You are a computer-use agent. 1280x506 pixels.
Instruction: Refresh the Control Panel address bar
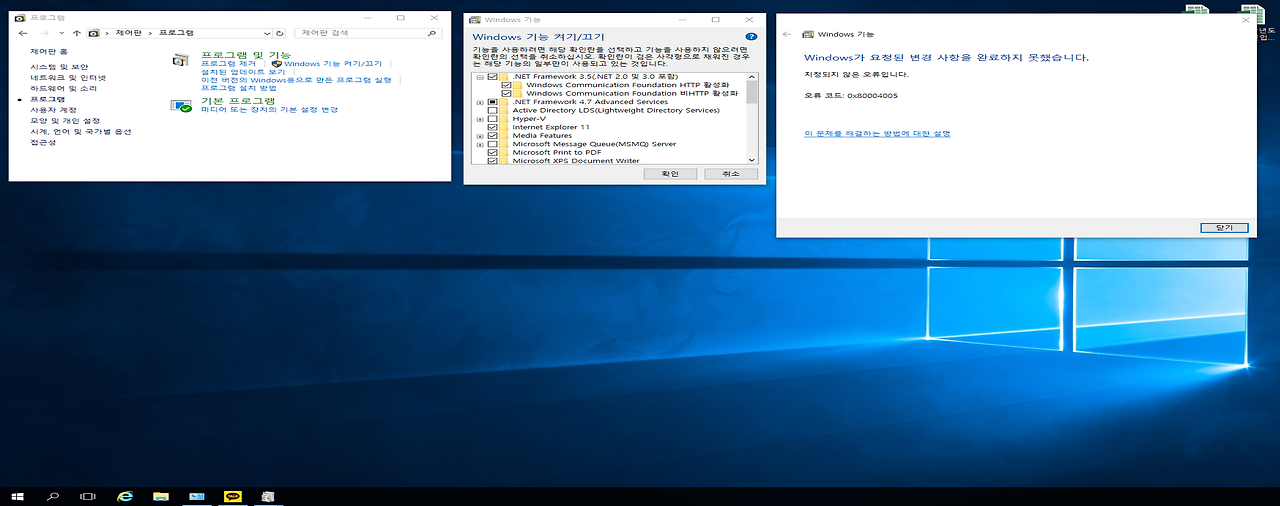[280, 33]
